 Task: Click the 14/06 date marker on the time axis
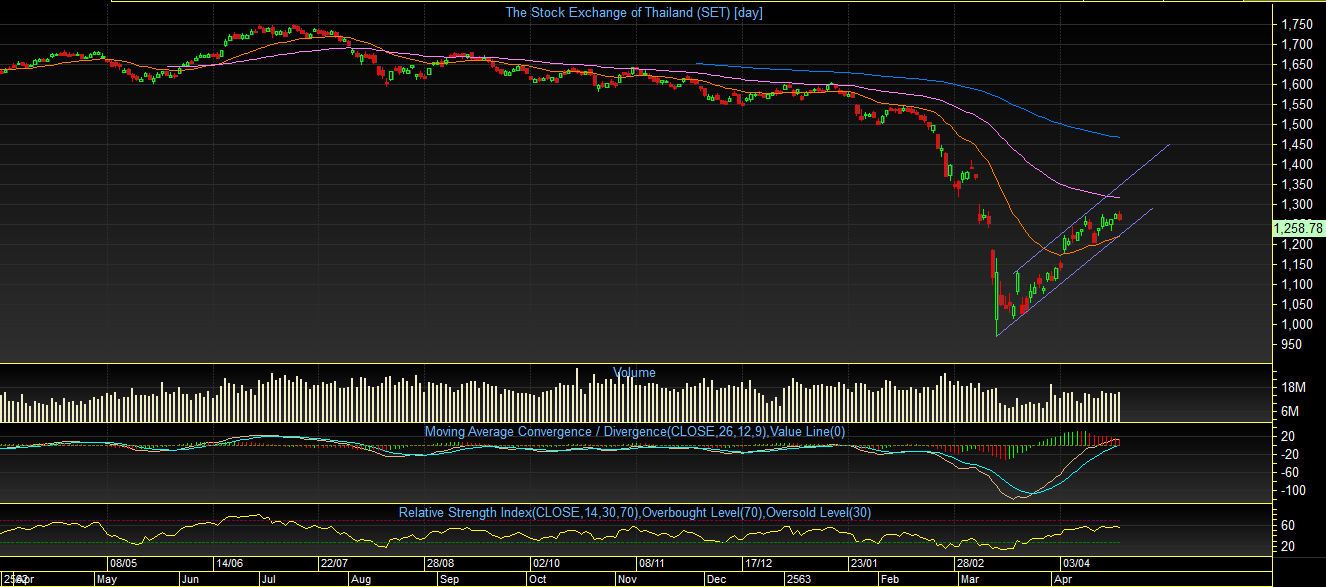[x=230, y=564]
